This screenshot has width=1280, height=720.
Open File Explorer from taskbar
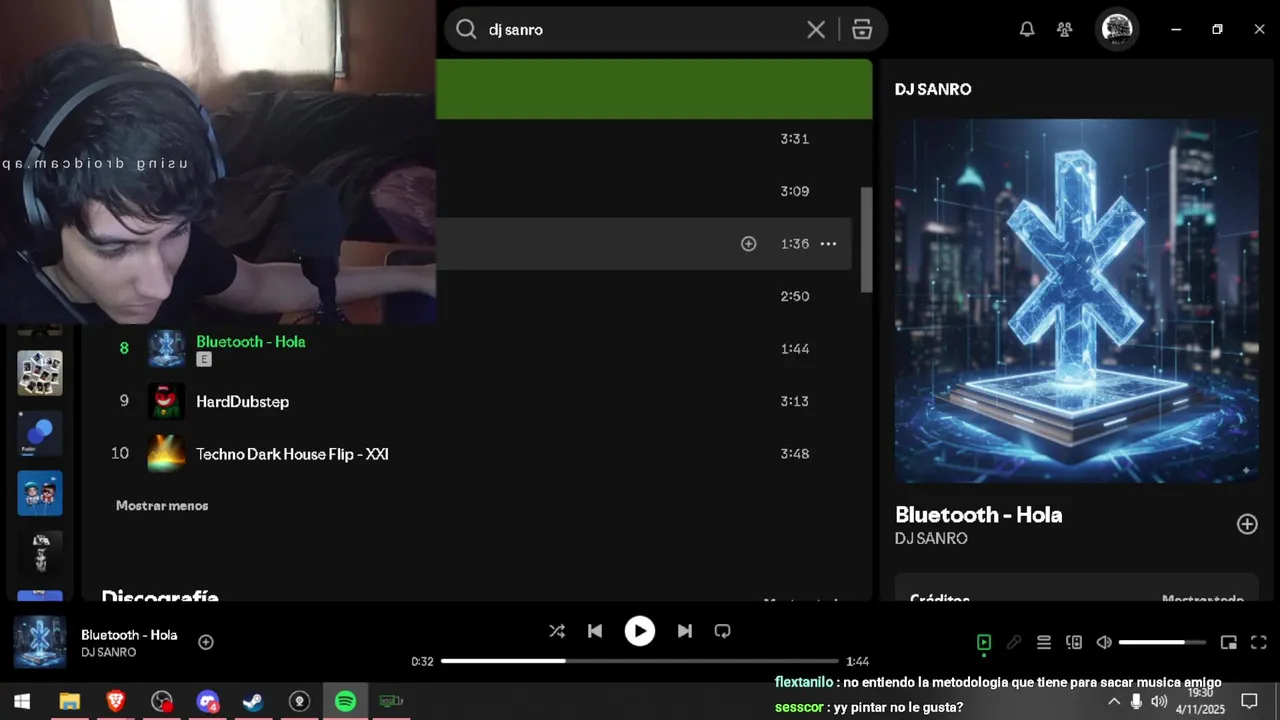point(69,702)
